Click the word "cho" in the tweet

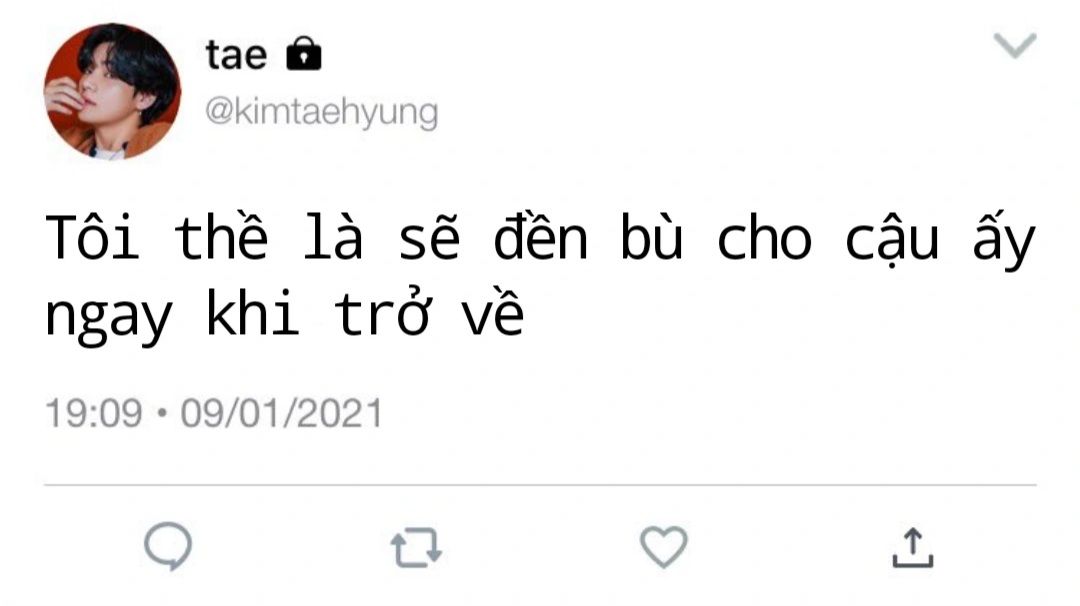765,238
